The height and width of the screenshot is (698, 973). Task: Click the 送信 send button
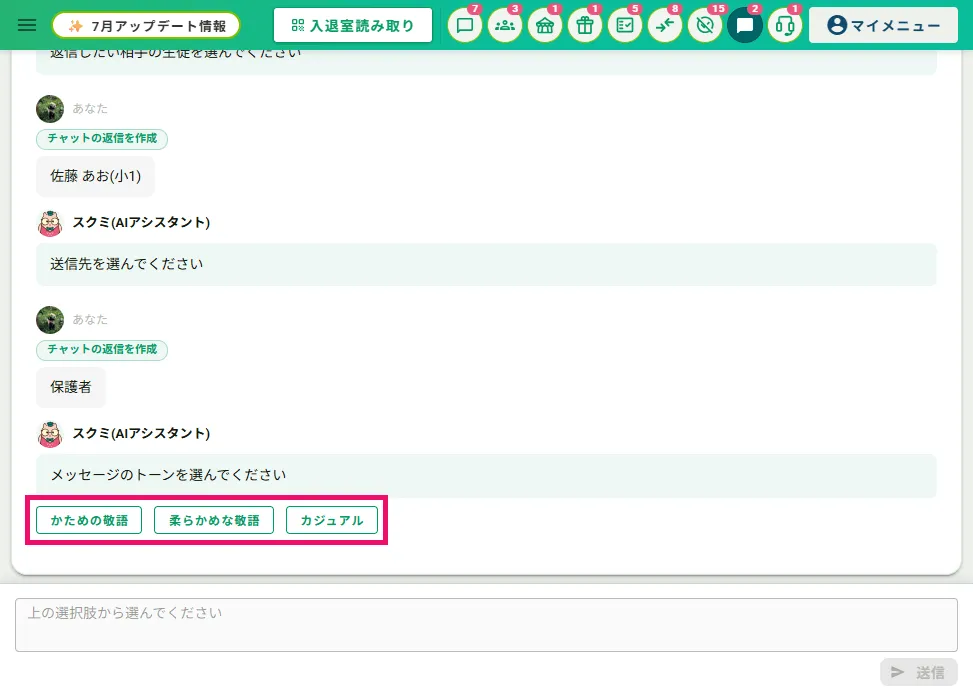pos(918,672)
